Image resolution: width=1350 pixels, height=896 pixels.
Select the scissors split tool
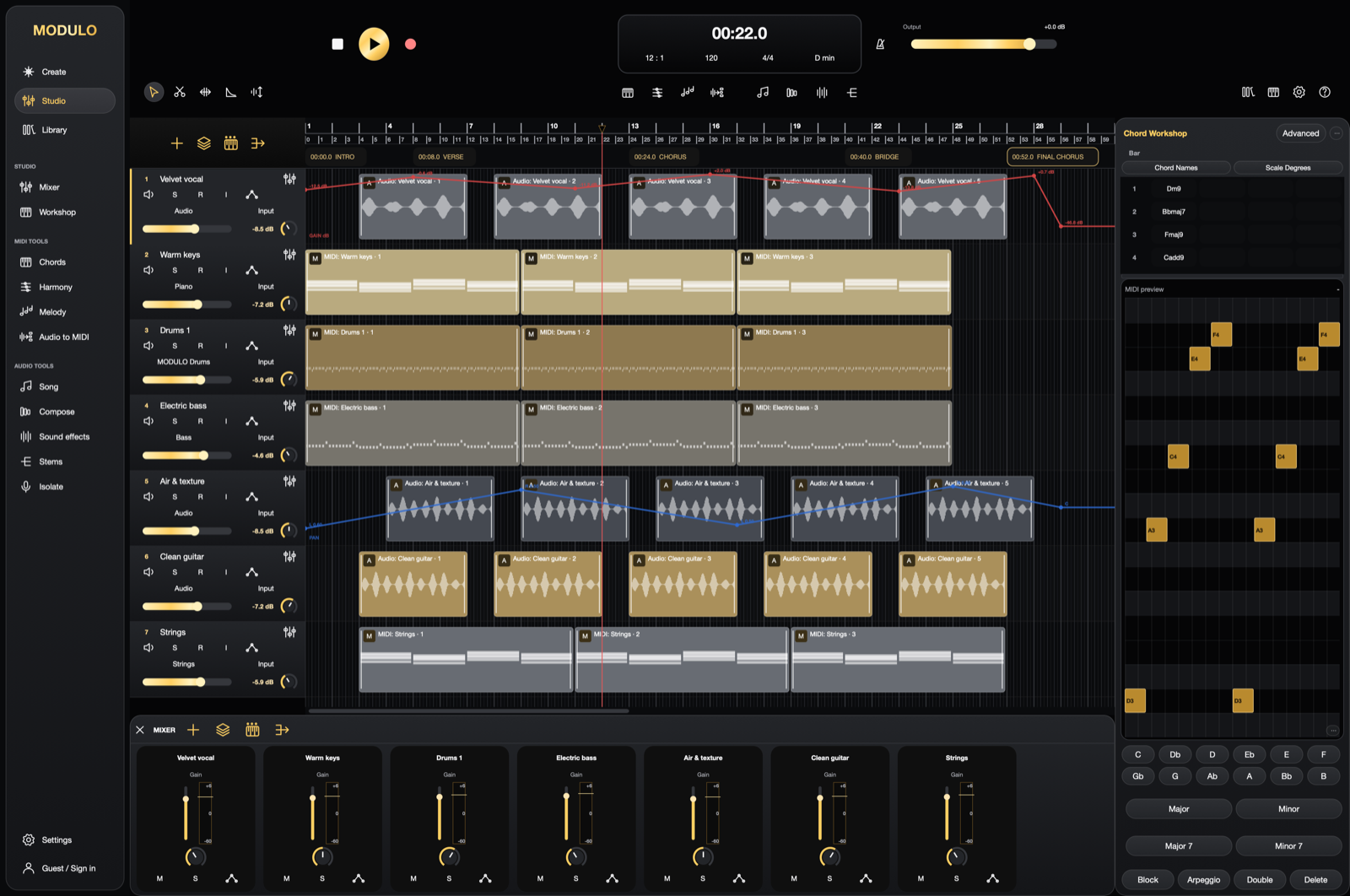180,92
